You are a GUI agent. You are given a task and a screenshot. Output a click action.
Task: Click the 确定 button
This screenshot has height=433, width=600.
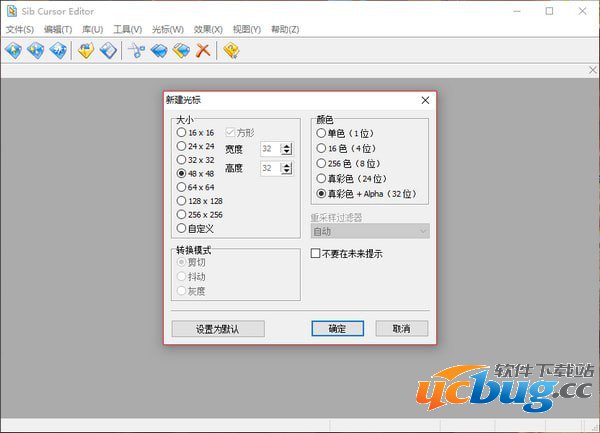pos(338,329)
